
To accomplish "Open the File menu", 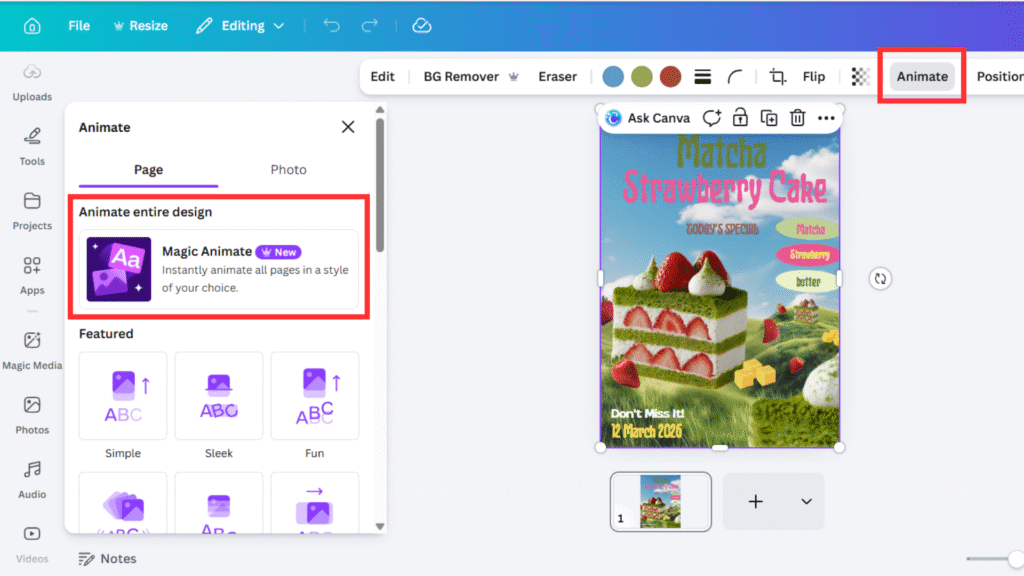I will pyautogui.click(x=79, y=26).
